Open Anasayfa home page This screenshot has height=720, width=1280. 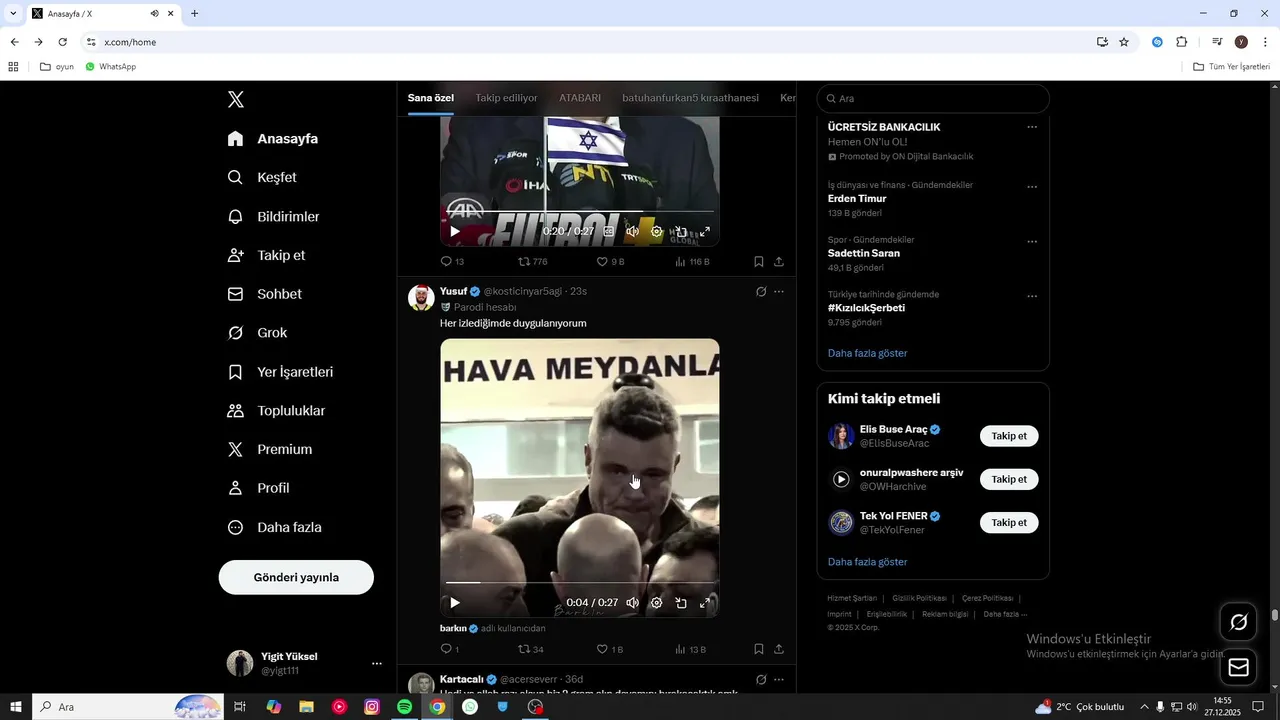[x=273, y=139]
